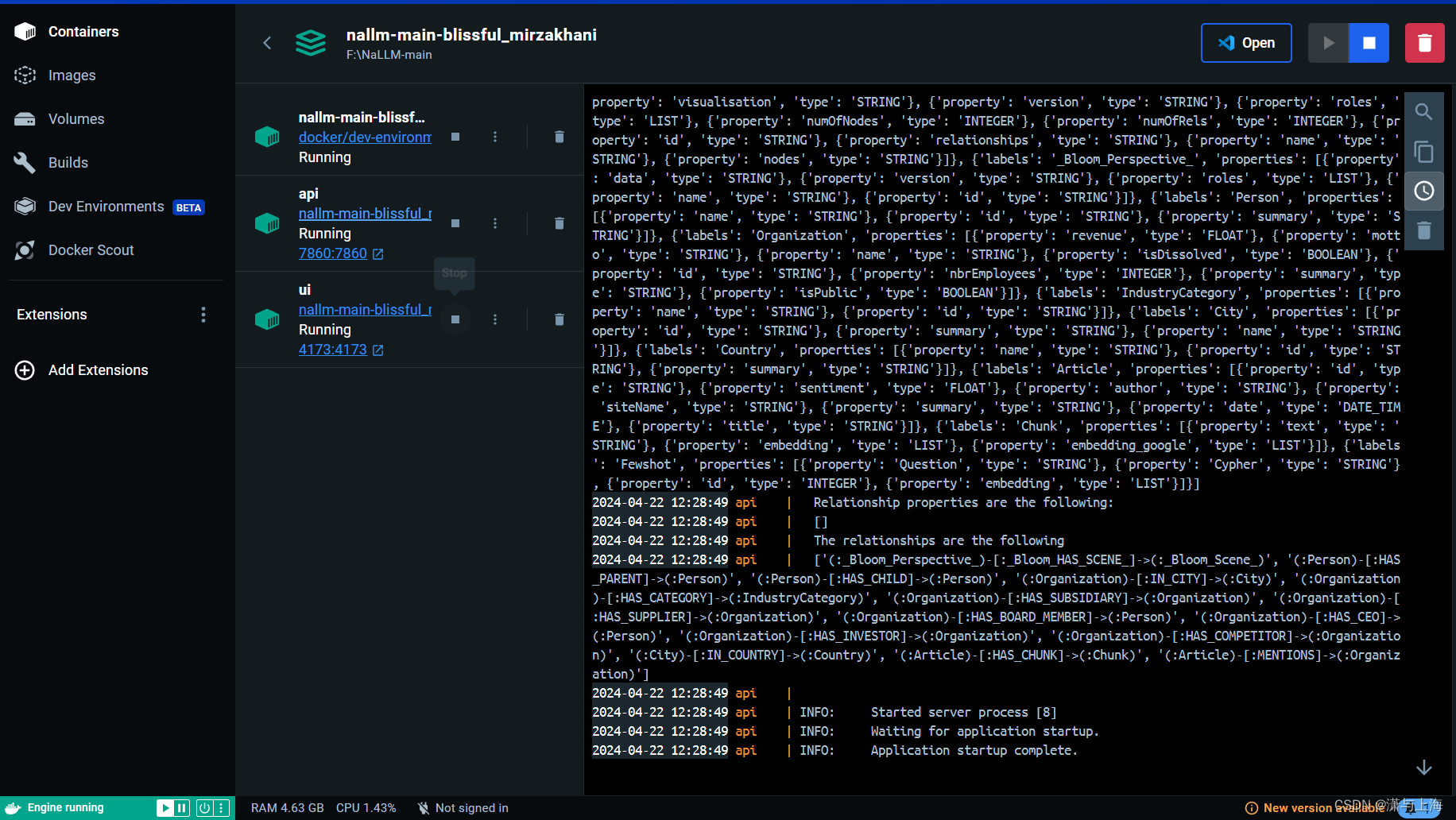Open port 4173:4173 in browser
The height and width of the screenshot is (820, 1456).
coord(341,350)
